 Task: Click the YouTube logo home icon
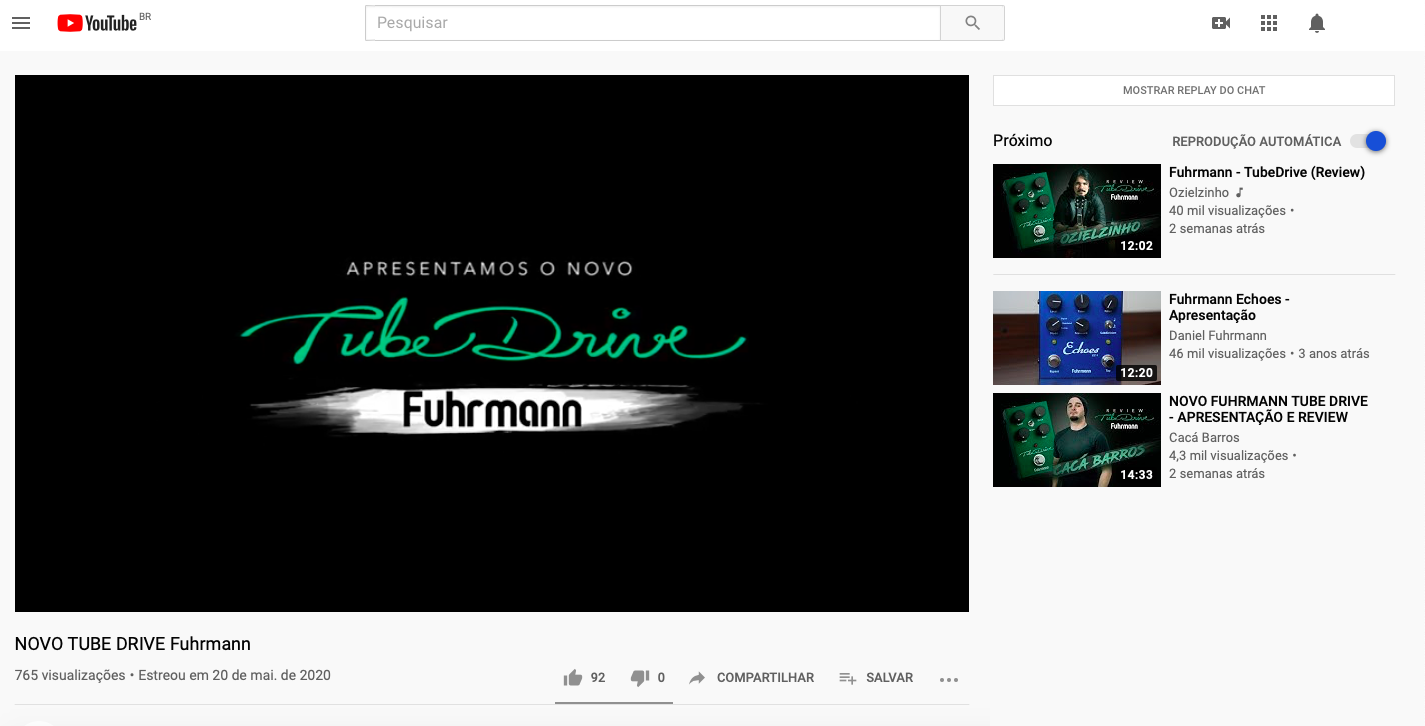pos(97,23)
